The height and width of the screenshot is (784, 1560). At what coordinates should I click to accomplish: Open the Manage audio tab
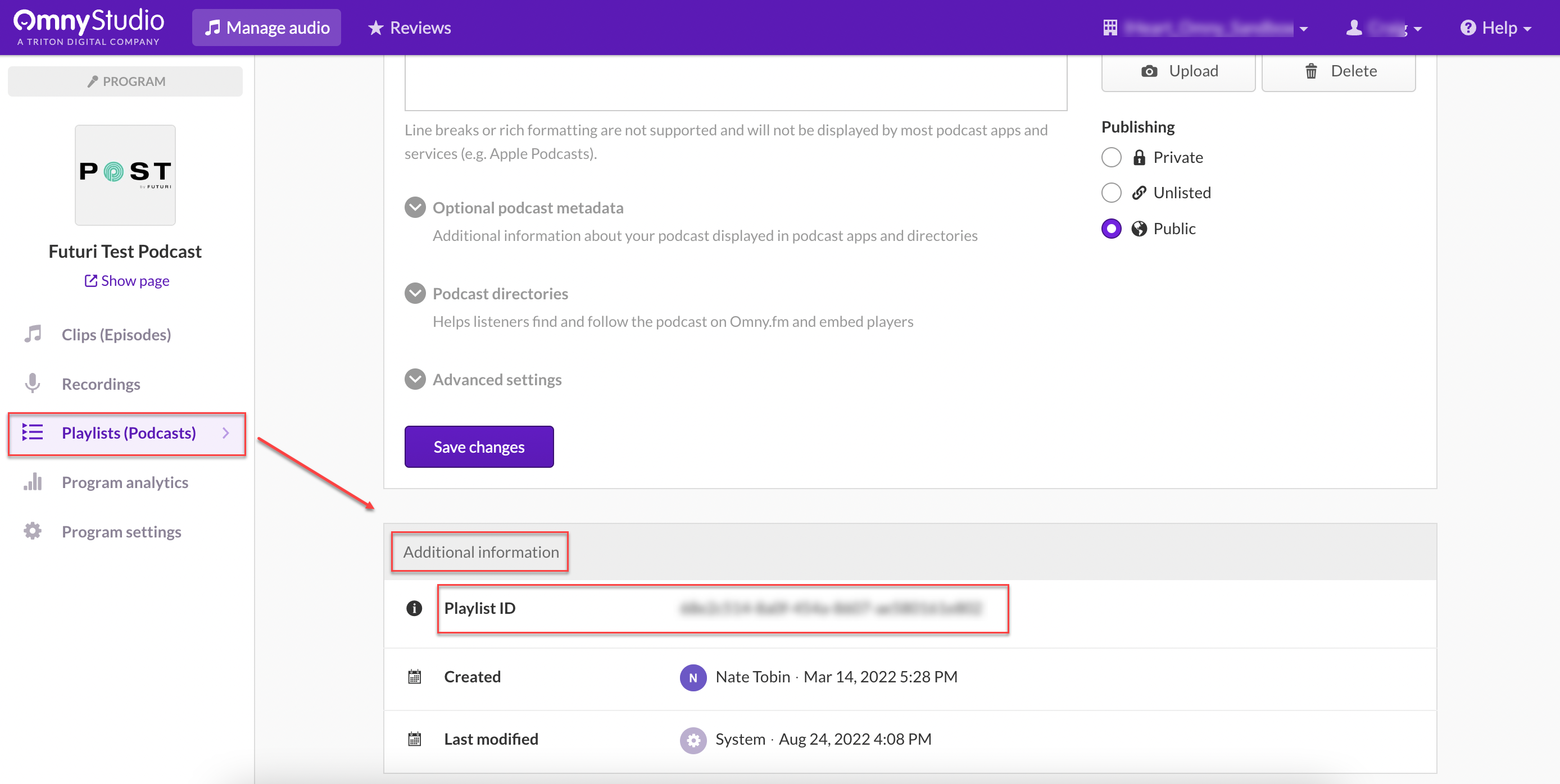[x=266, y=28]
